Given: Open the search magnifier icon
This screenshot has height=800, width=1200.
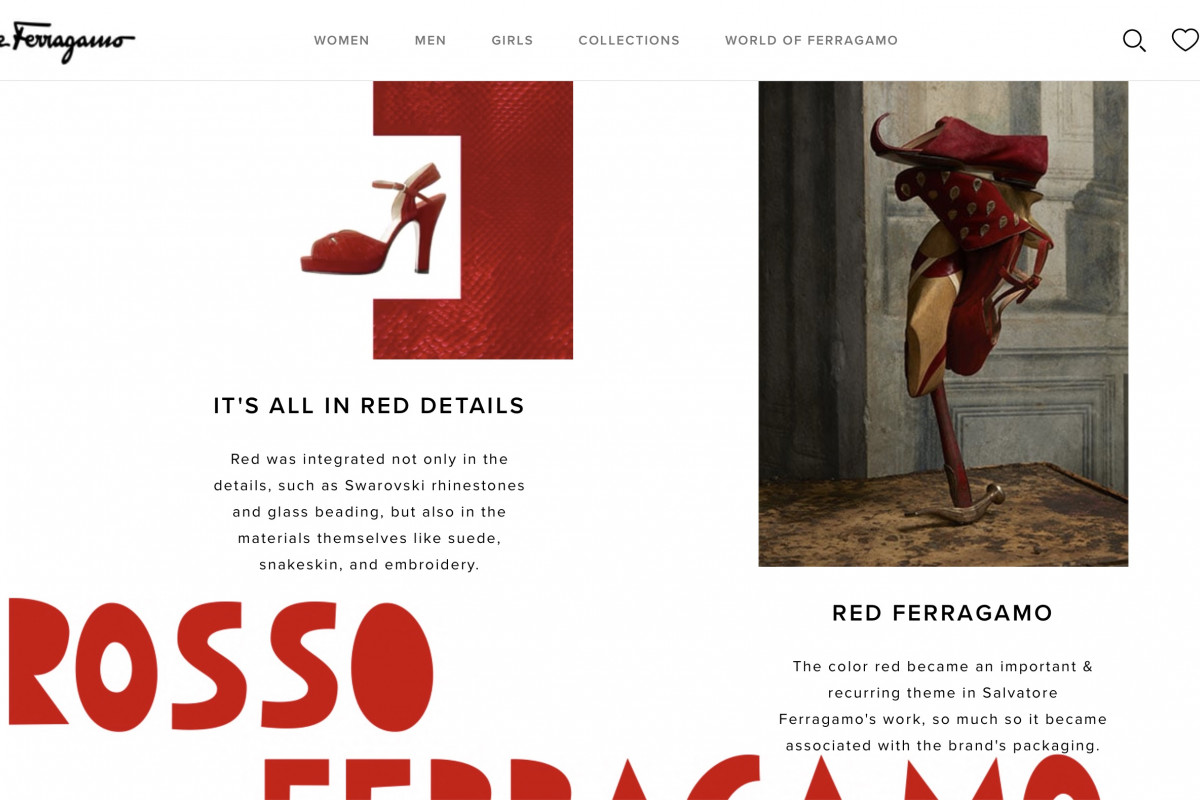Looking at the screenshot, I should pyautogui.click(x=1134, y=40).
